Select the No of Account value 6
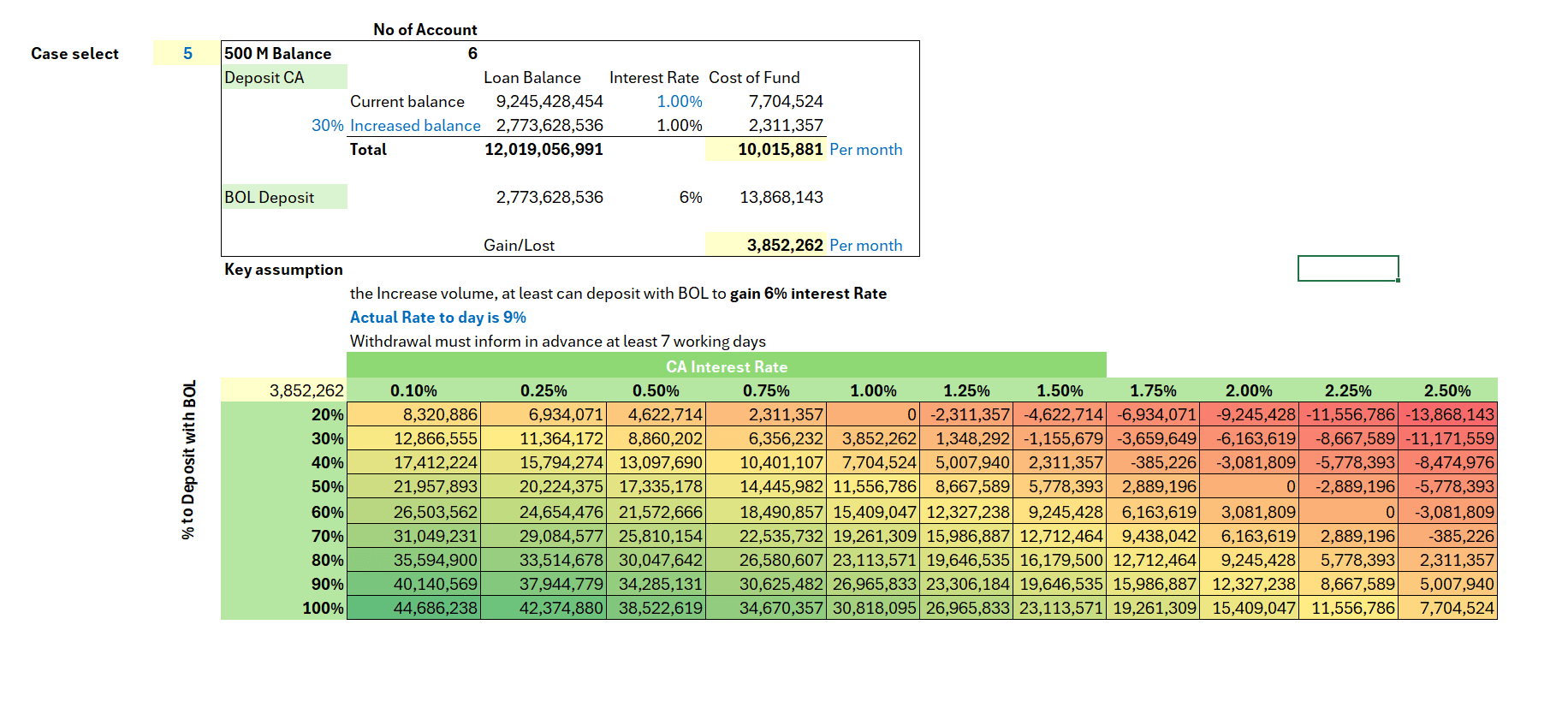 pos(472,53)
